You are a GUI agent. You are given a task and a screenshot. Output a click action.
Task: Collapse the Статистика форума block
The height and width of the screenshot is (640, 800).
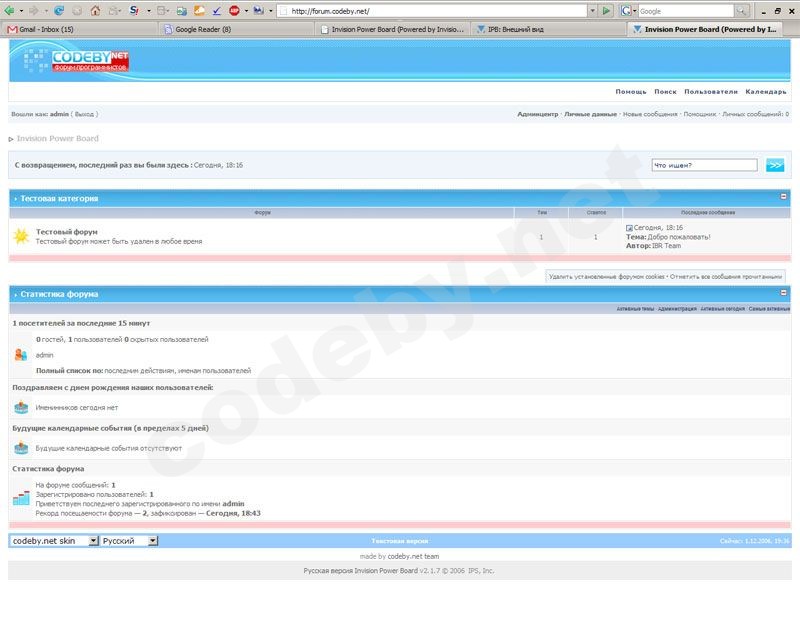[x=783, y=292]
